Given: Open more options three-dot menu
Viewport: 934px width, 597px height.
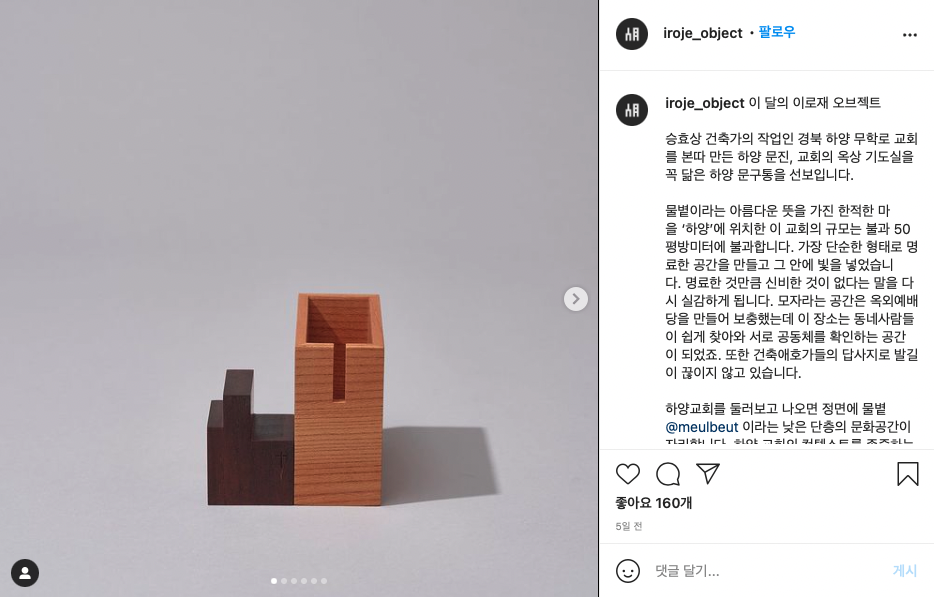Looking at the screenshot, I should coord(910,35).
